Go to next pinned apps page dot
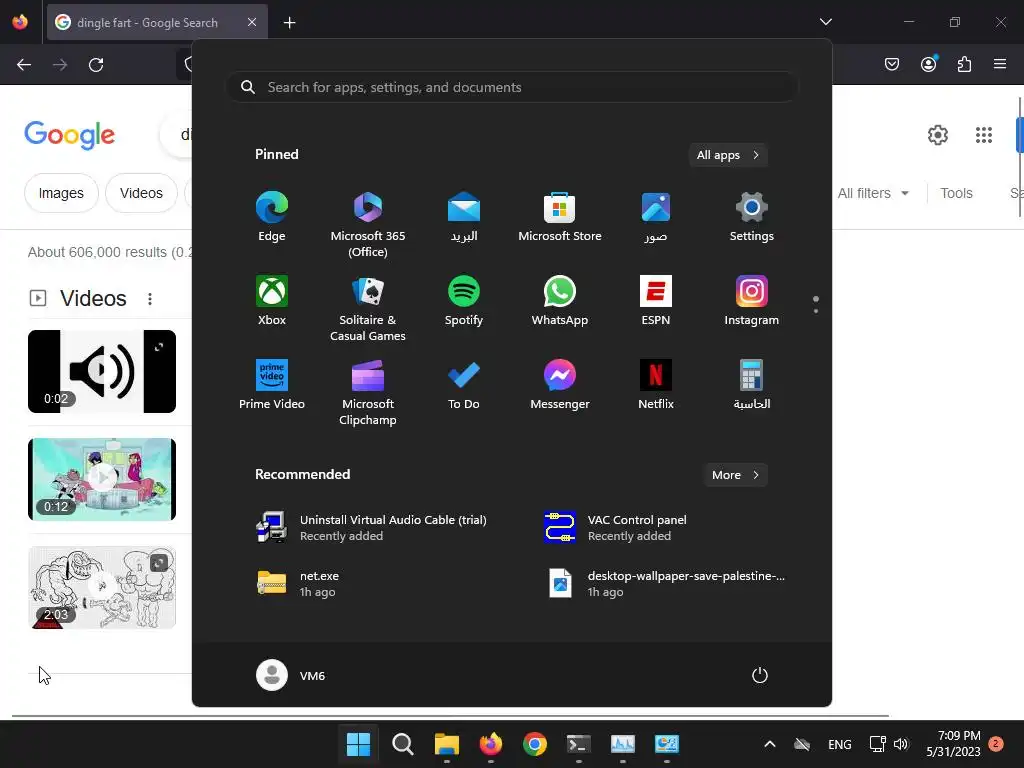 tap(816, 311)
